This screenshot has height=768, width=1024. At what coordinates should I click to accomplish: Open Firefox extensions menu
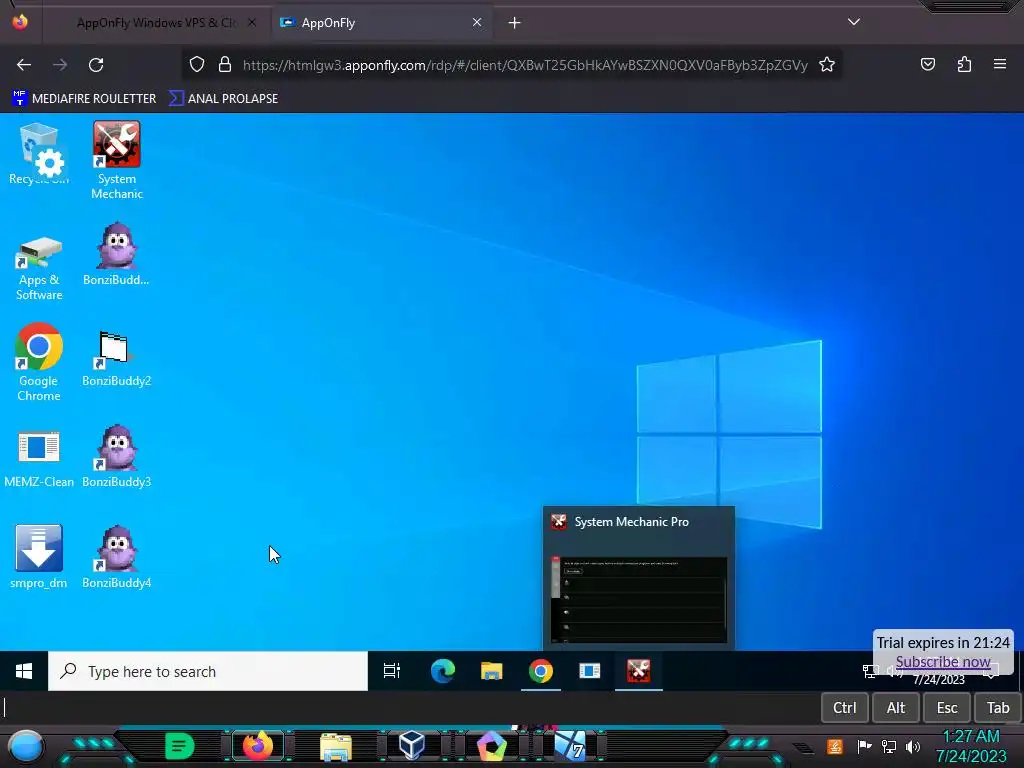[x=964, y=65]
